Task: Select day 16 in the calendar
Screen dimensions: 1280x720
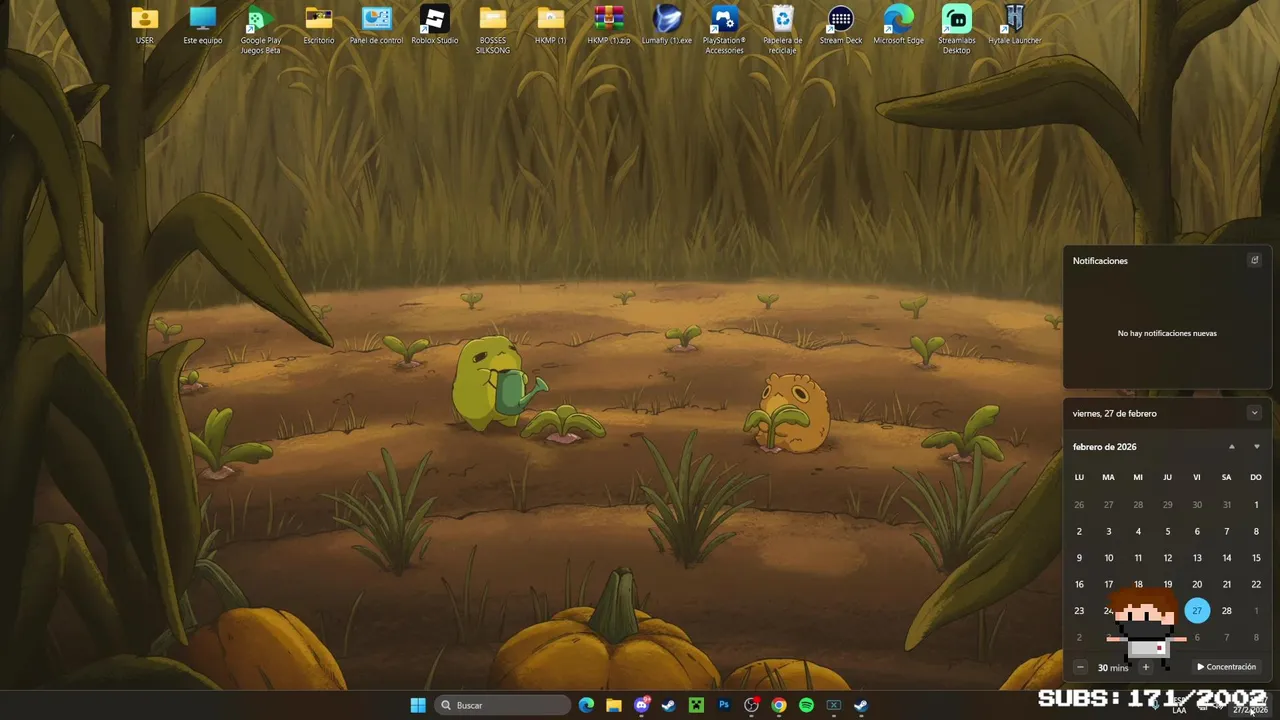Action: tap(1079, 584)
